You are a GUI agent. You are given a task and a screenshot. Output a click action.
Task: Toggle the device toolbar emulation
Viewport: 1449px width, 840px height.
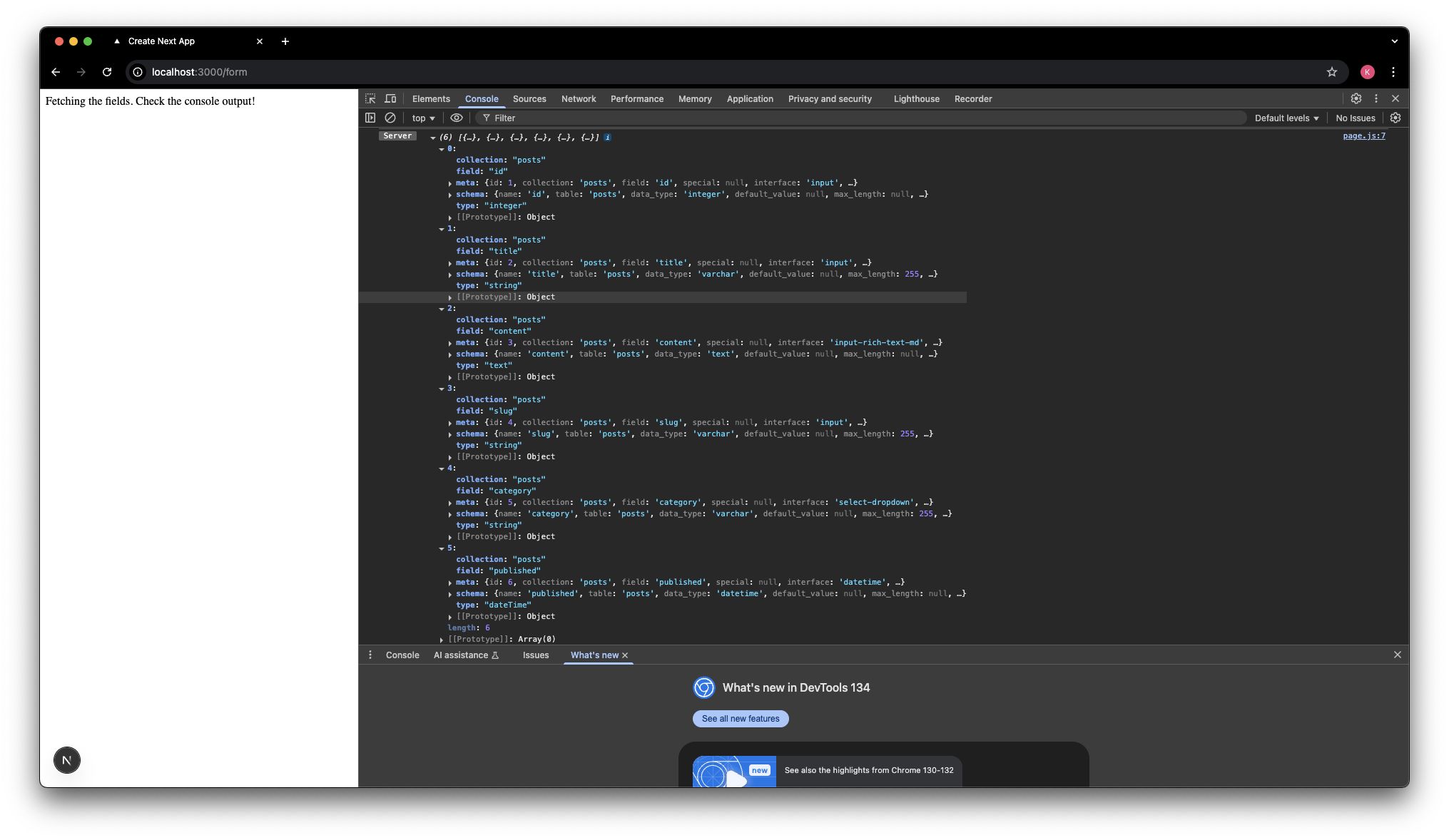(x=390, y=98)
